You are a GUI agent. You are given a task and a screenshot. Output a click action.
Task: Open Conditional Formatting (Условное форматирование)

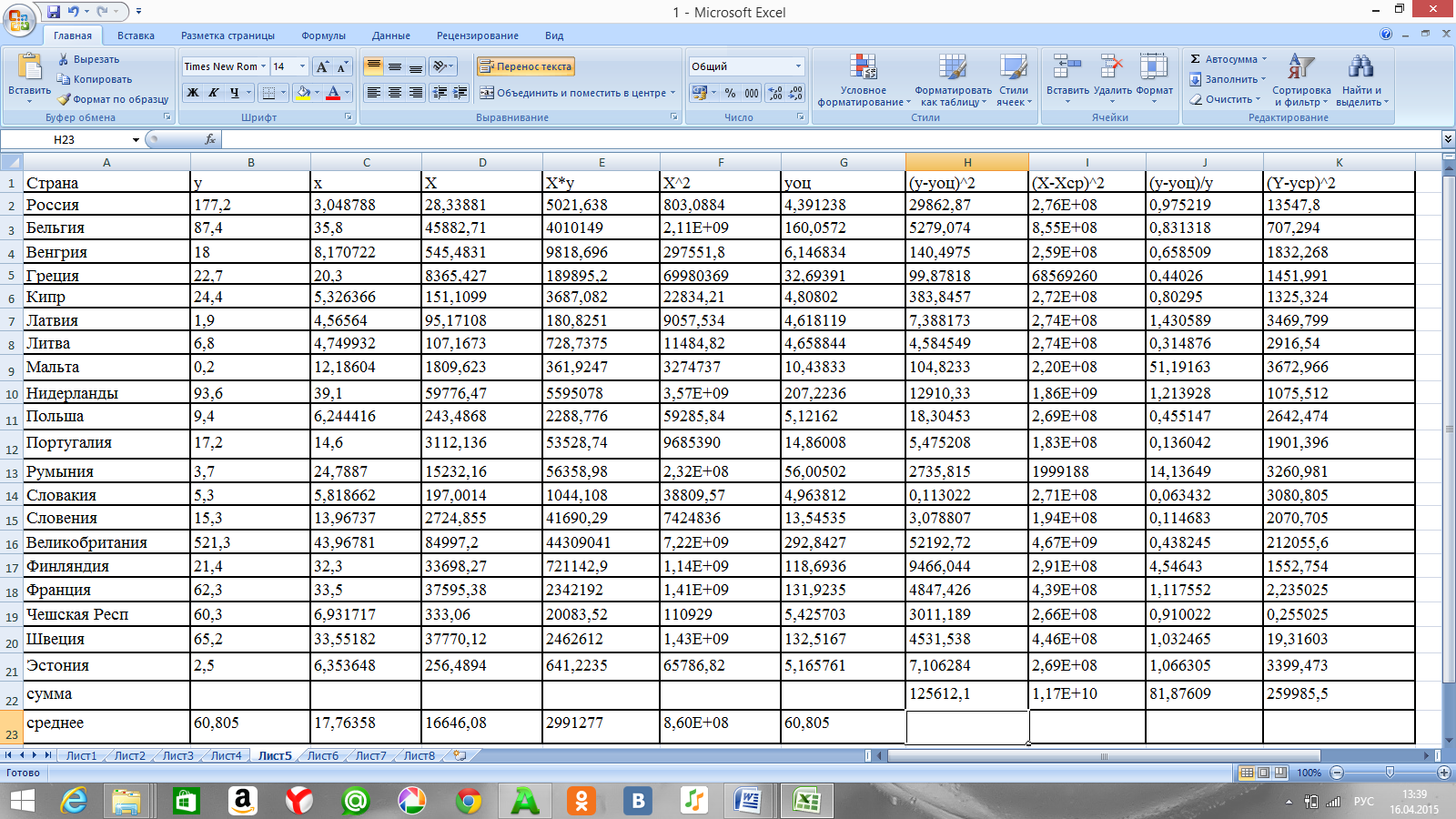pos(863,80)
